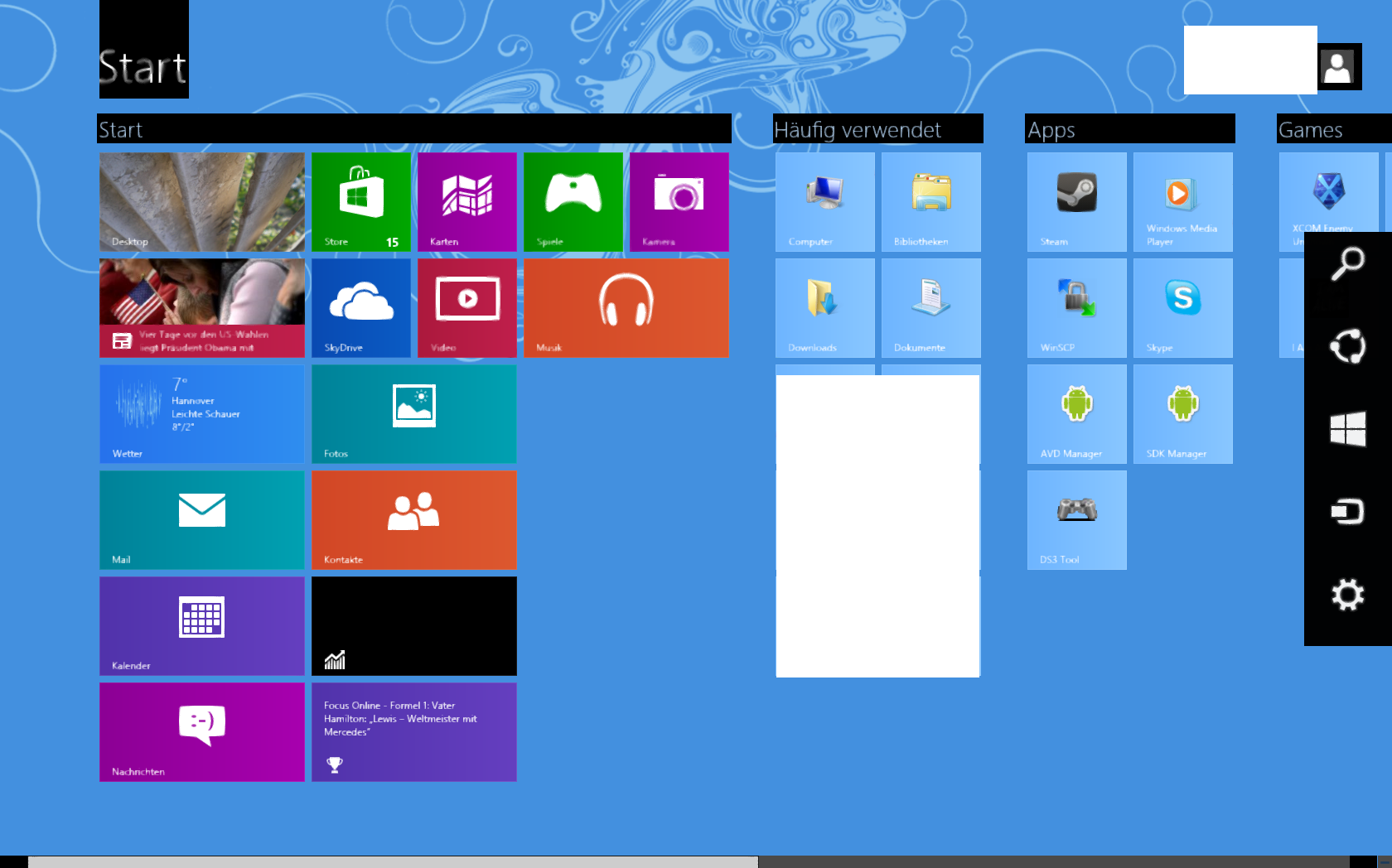The height and width of the screenshot is (868, 1392).
Task: Open the US-Wahlen news tile
Action: (x=202, y=308)
